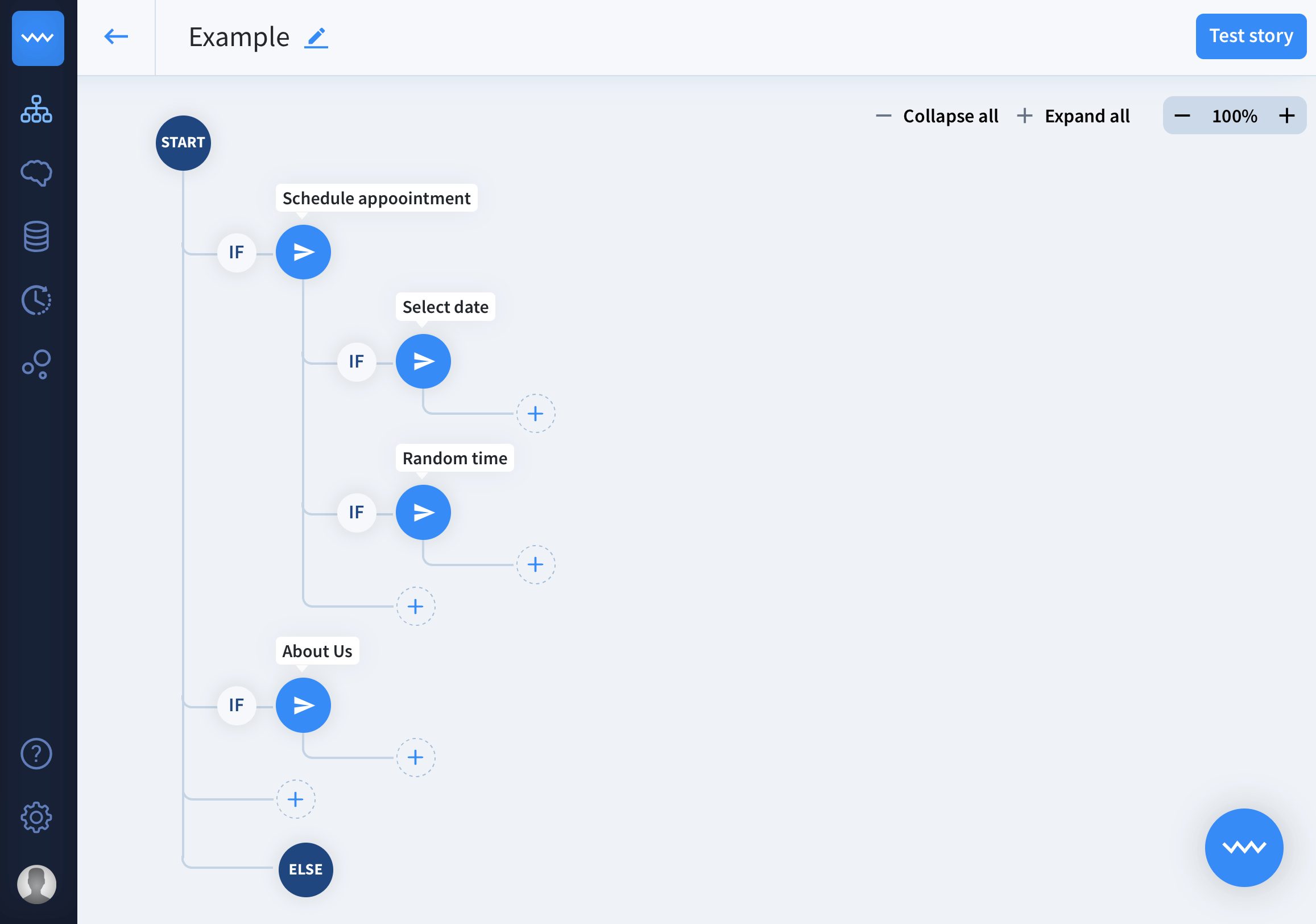
Task: Click the Test story button
Action: click(1250, 36)
